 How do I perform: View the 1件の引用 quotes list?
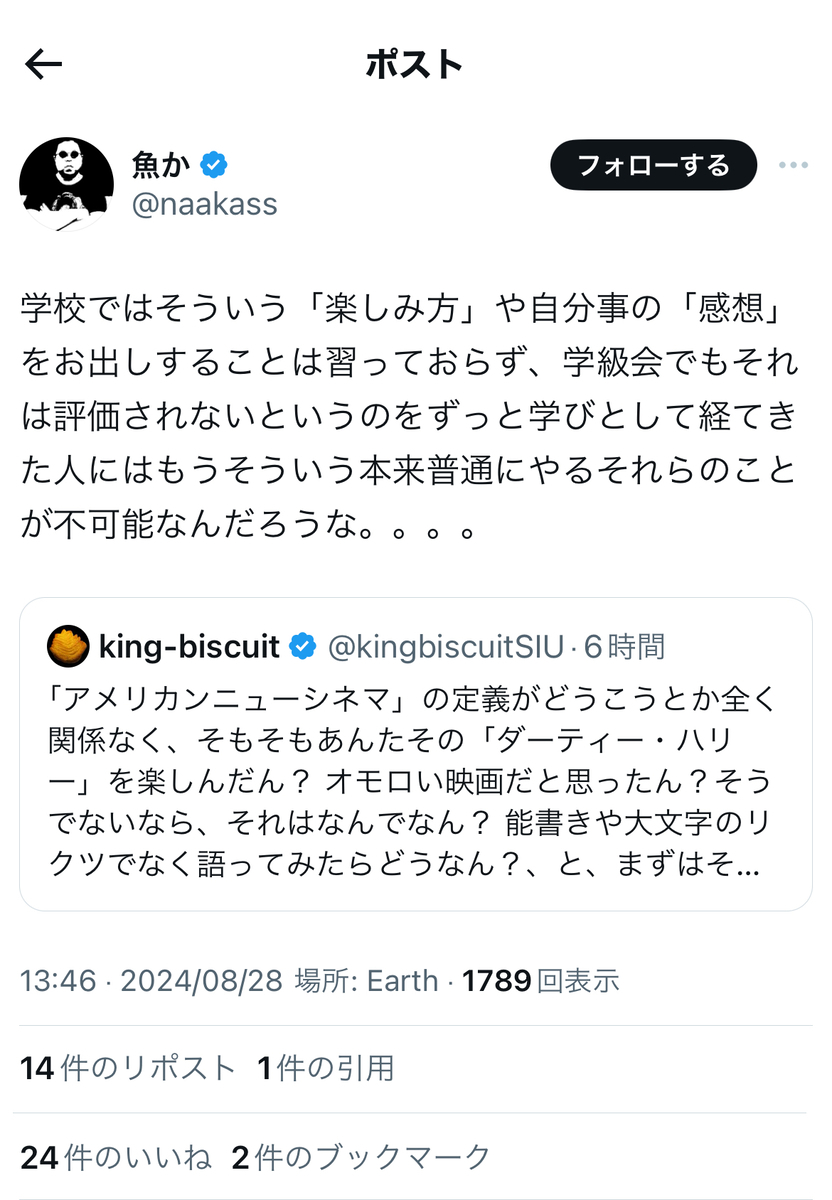point(326,1069)
